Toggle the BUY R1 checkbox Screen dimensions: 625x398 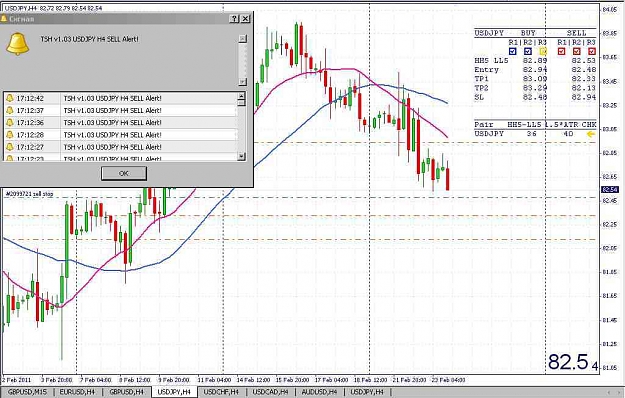(x=513, y=51)
